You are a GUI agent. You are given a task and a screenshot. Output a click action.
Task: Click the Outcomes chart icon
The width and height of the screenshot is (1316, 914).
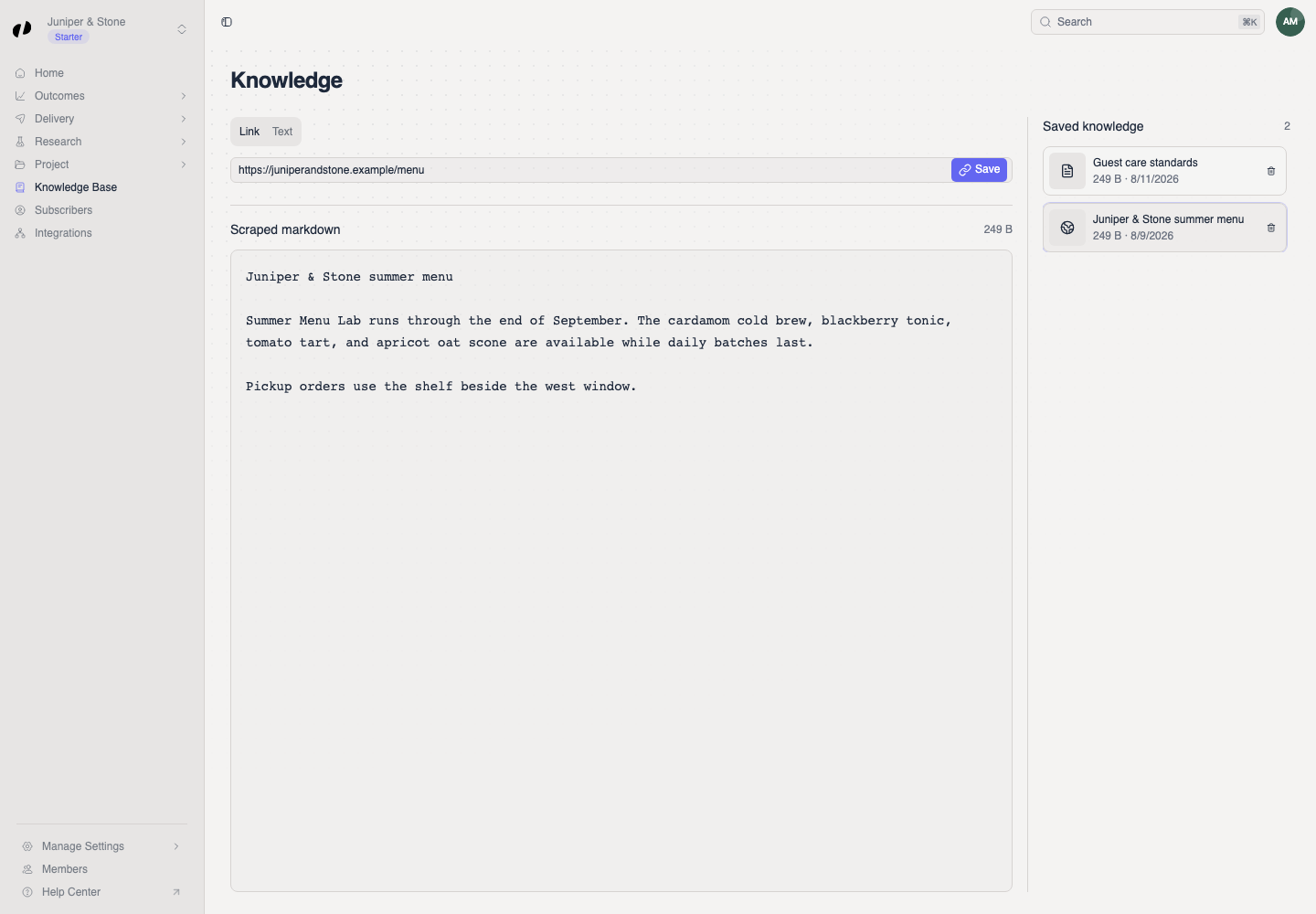pyautogui.click(x=20, y=96)
